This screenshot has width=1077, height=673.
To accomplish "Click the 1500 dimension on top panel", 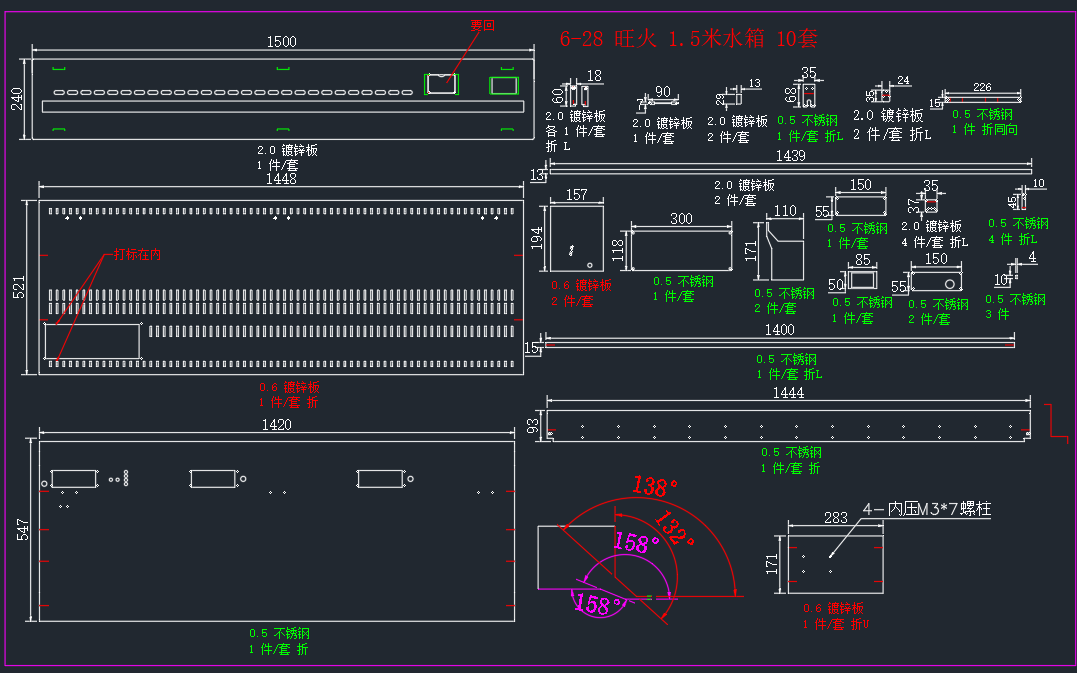I will click(282, 42).
